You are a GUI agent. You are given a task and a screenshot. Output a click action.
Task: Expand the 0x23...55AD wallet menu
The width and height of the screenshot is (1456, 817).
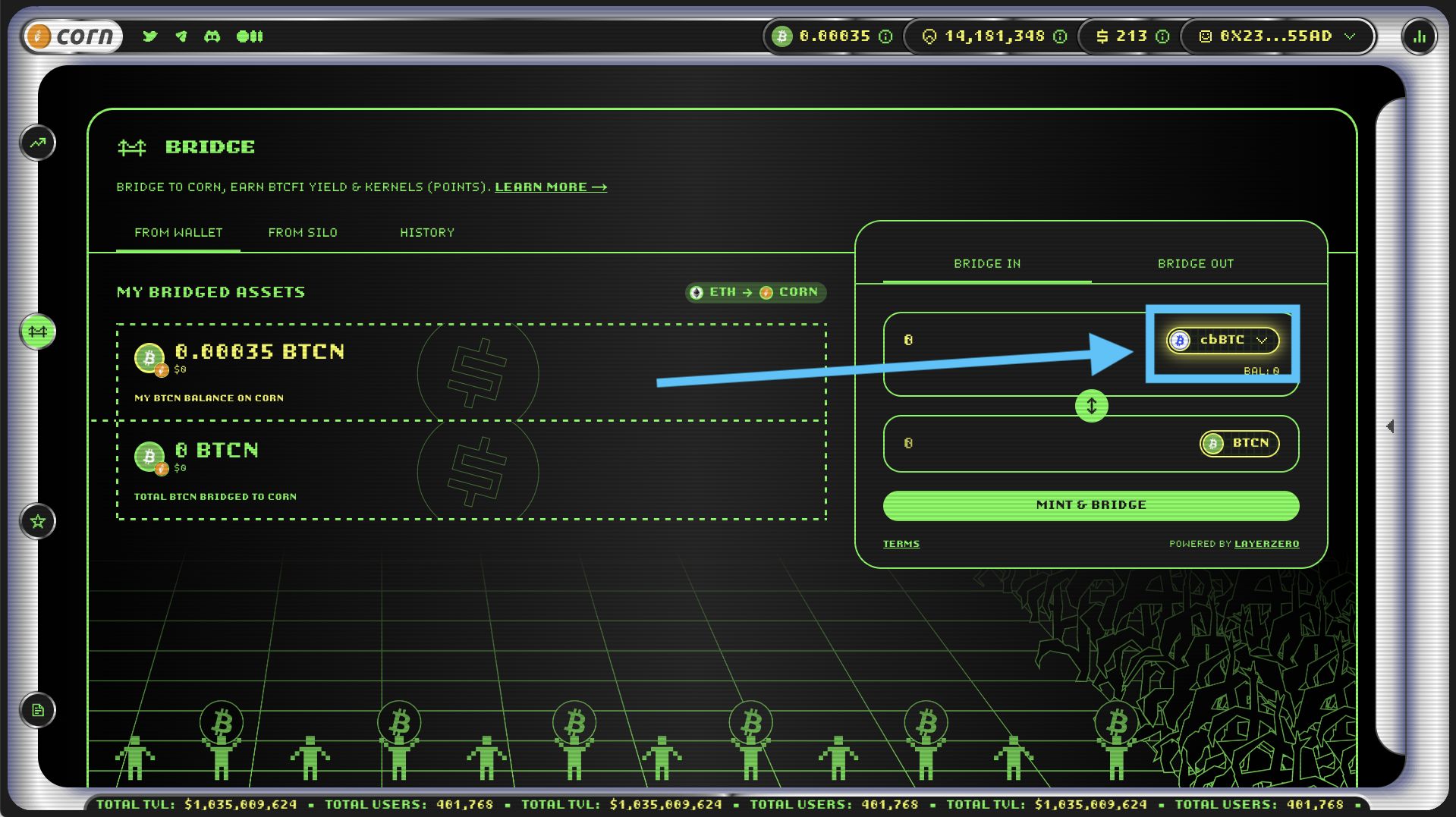point(1278,36)
